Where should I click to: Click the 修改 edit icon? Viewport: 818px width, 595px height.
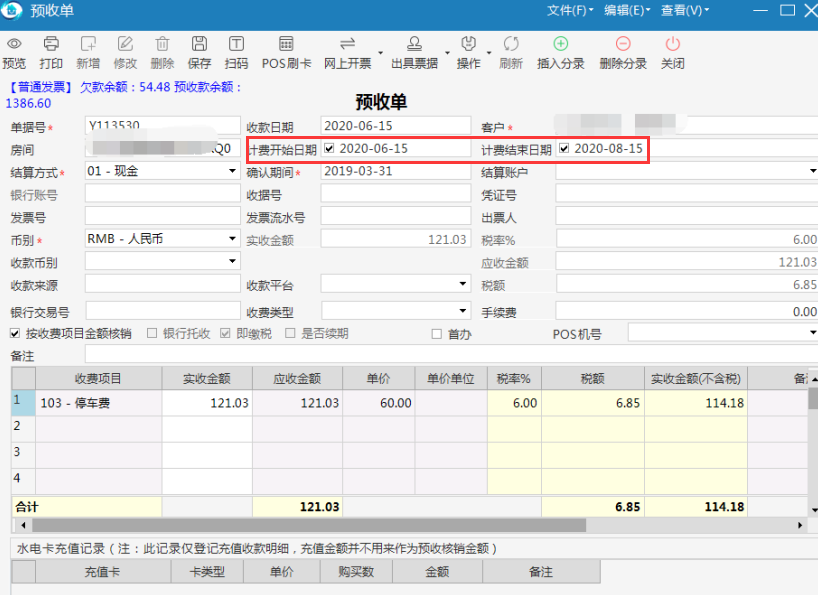[x=125, y=44]
